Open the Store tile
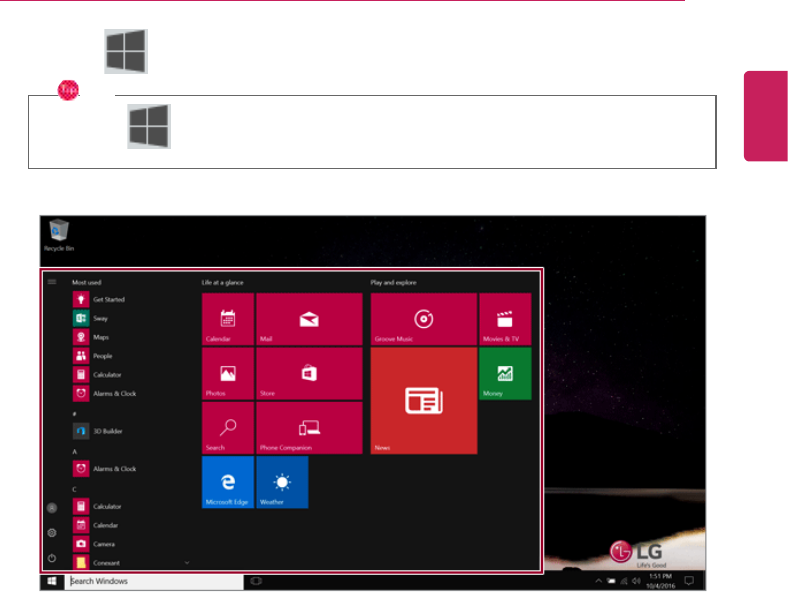The width and height of the screenshot is (788, 613). point(309,373)
